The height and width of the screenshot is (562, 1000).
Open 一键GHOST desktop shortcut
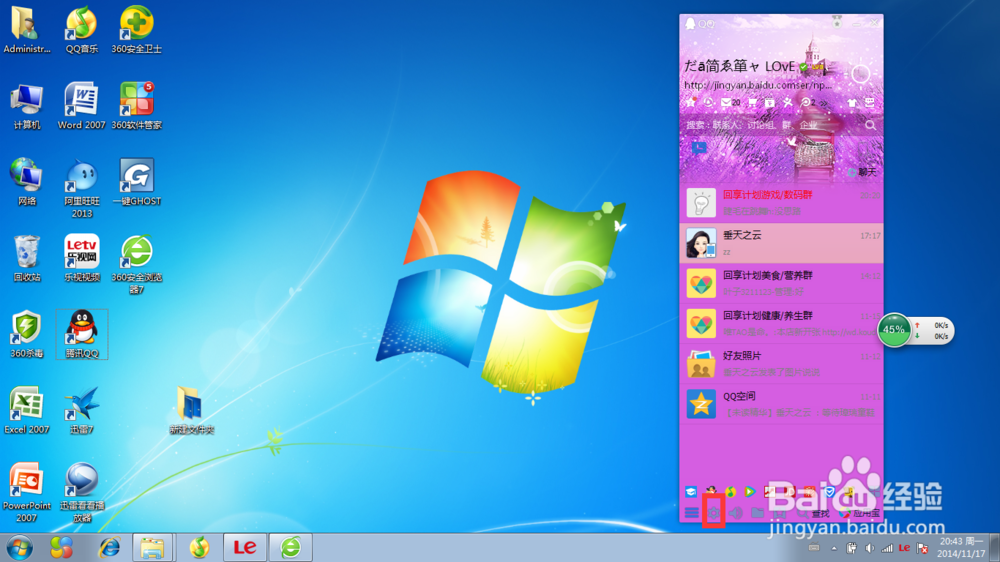click(x=136, y=182)
